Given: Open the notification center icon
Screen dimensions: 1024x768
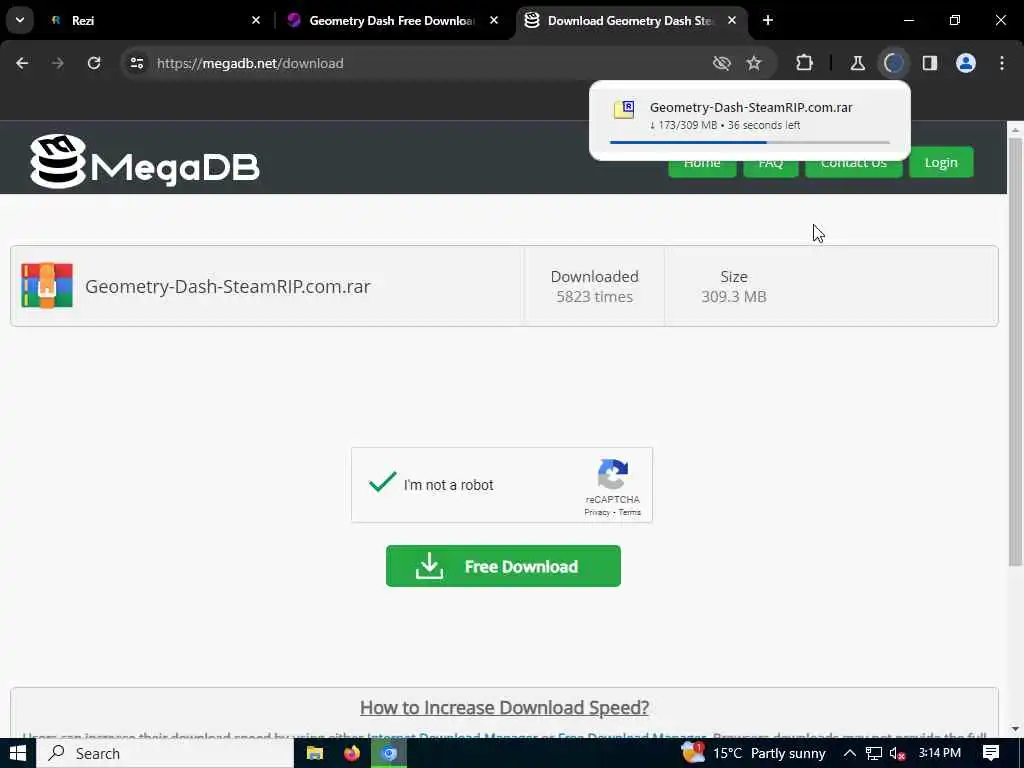Looking at the screenshot, I should click(x=991, y=753).
